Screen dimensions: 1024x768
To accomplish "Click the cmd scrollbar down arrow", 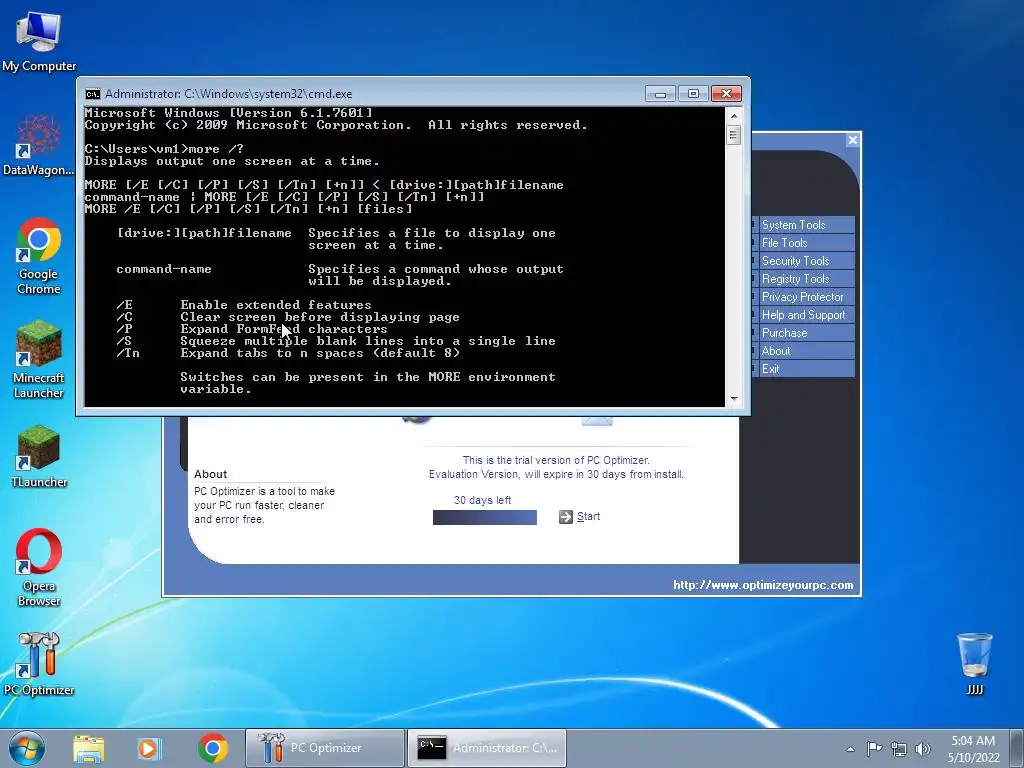I will tap(733, 398).
